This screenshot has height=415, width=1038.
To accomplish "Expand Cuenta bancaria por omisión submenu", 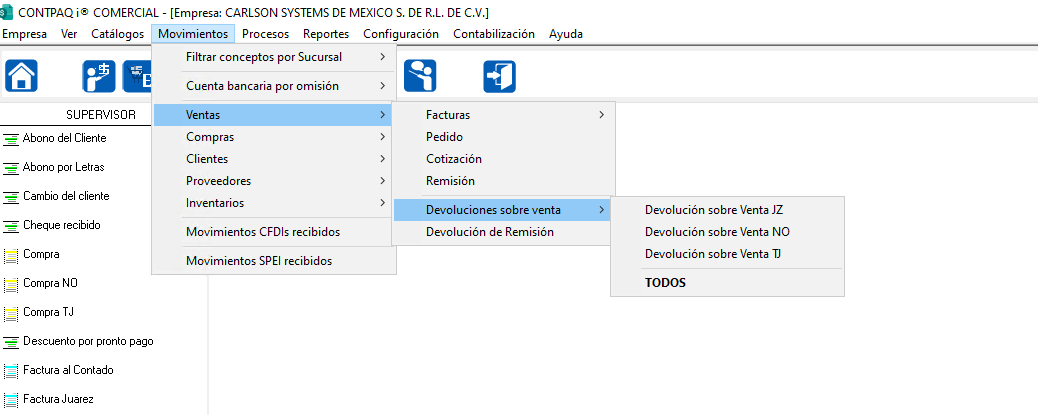I will click(274, 86).
